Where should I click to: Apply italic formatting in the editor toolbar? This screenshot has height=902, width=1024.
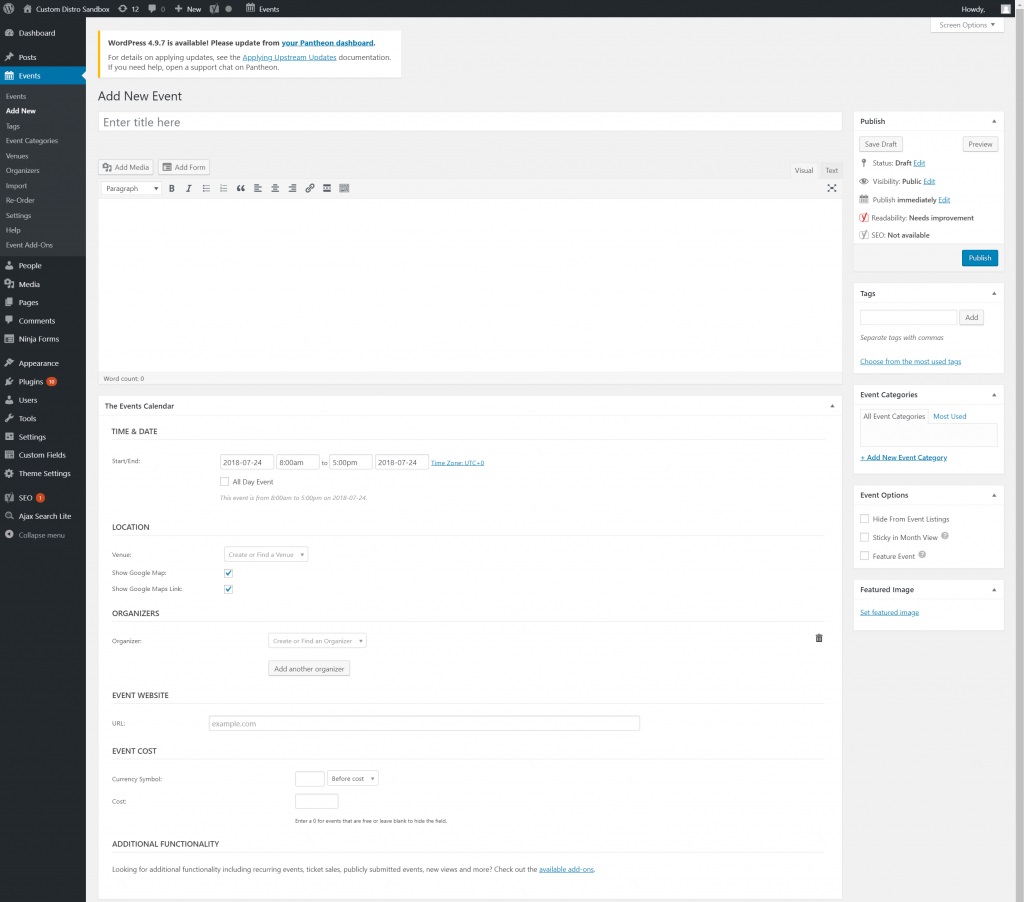[189, 188]
